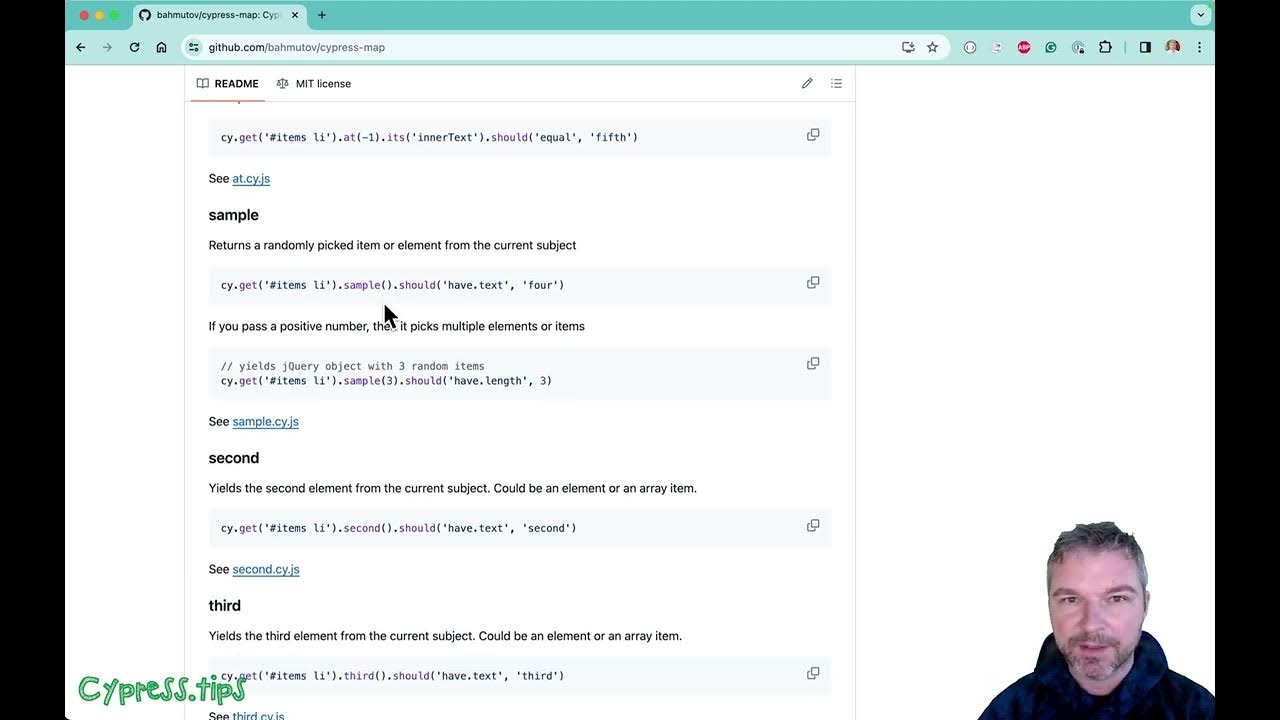
Task: Click the 'third' section heading
Action: tap(224, 606)
